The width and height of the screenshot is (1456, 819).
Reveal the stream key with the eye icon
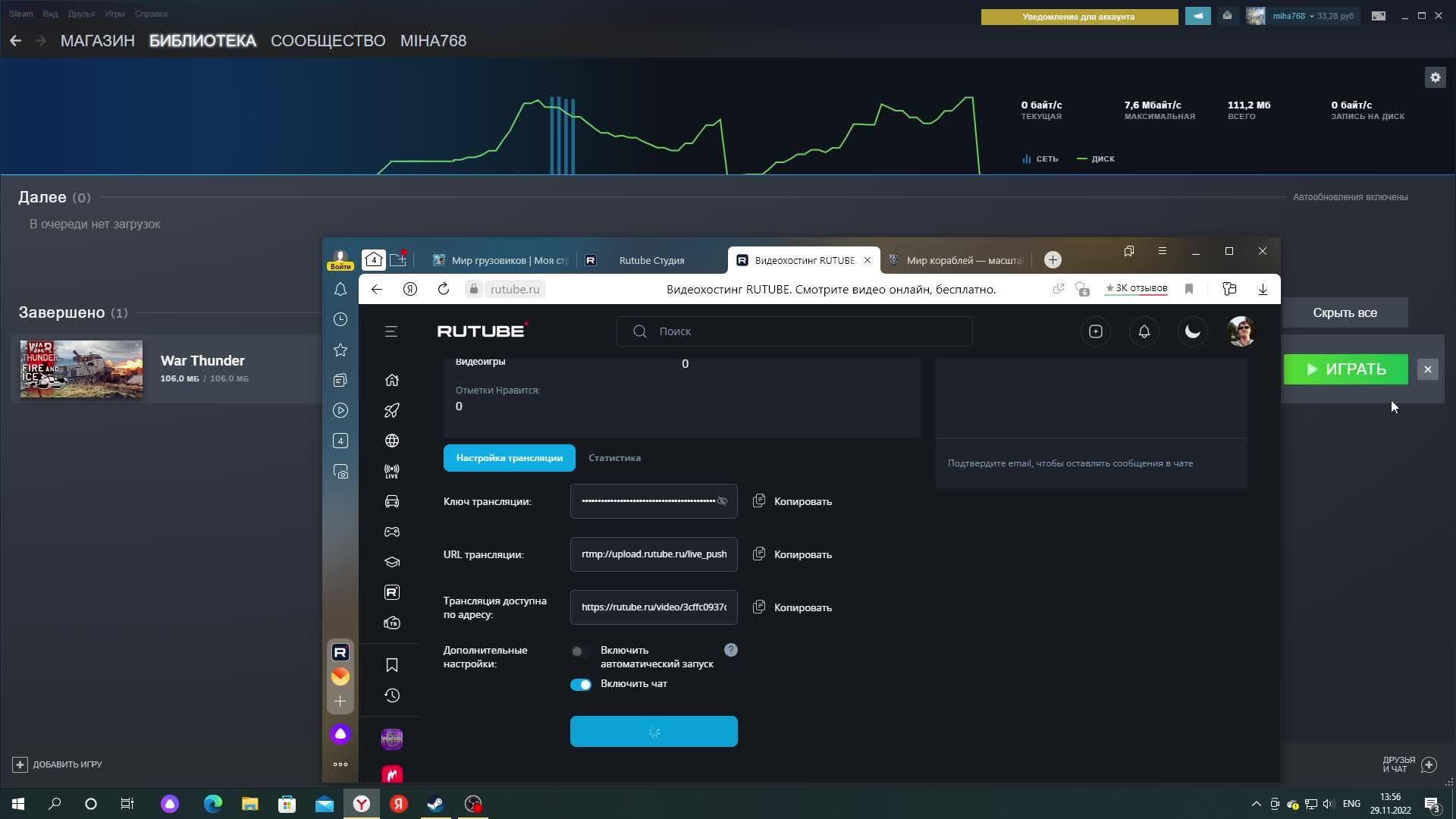722,501
